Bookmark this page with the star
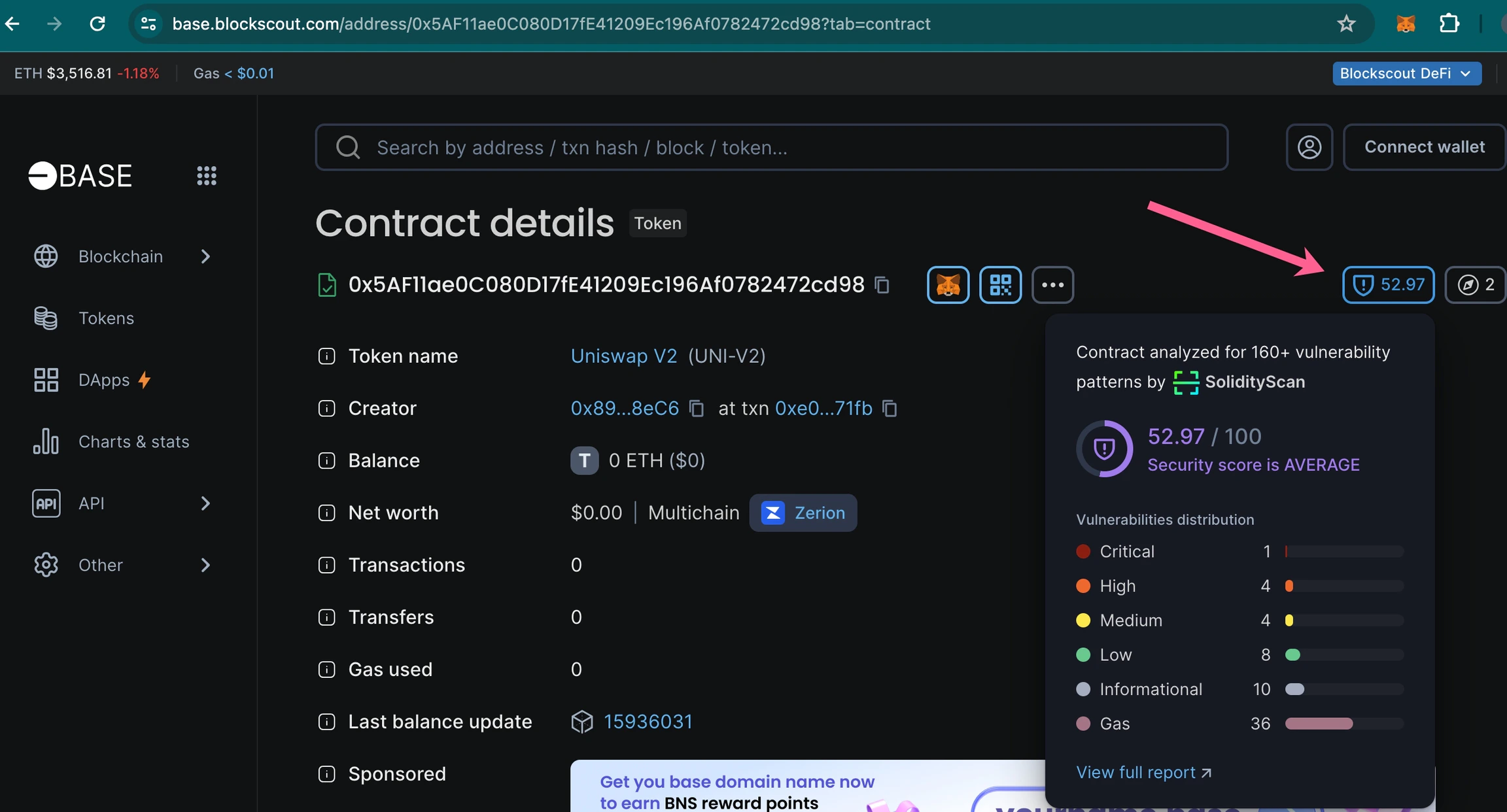The height and width of the screenshot is (812, 1507). tap(1346, 24)
